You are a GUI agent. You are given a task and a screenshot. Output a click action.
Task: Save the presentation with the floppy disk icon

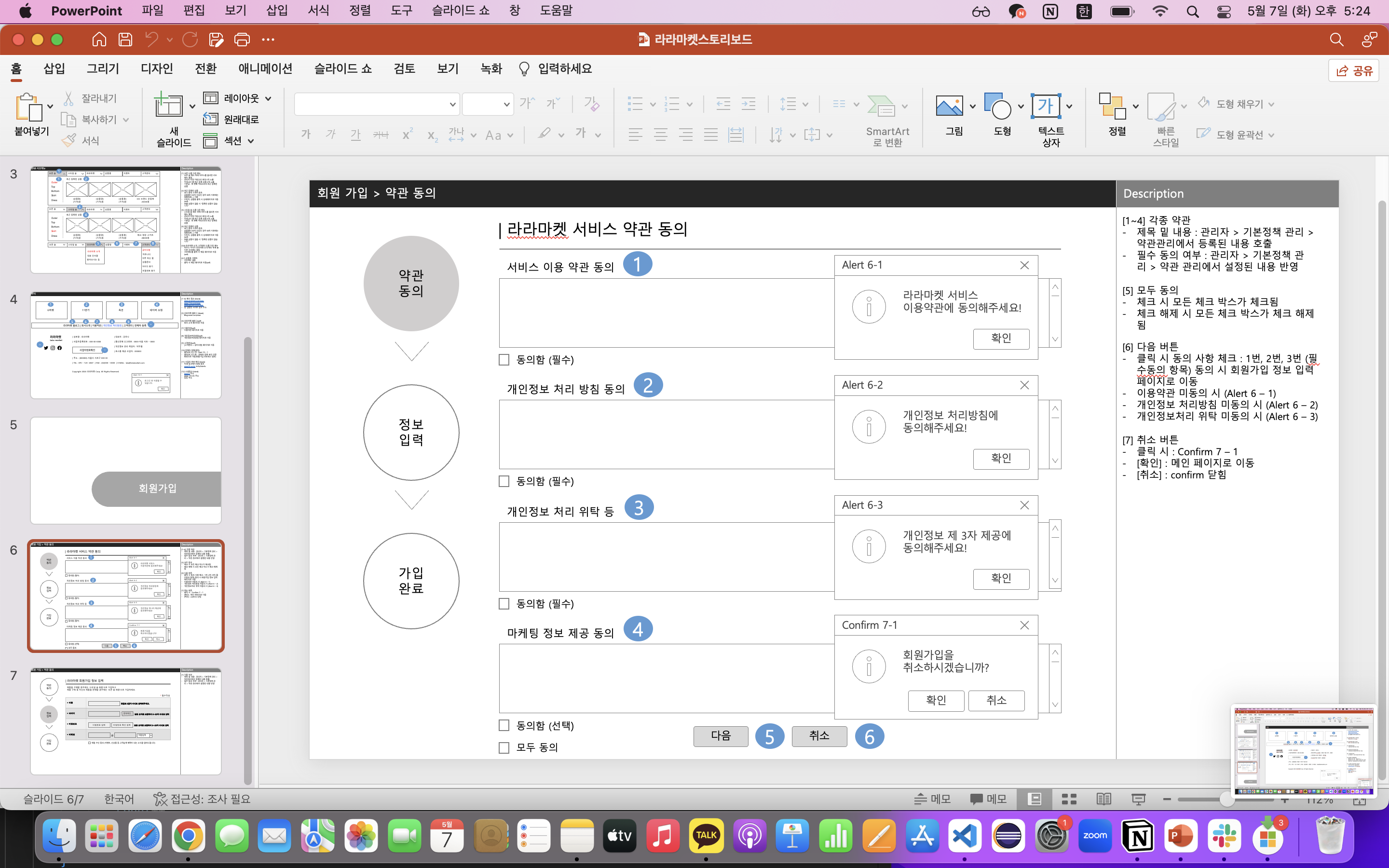tap(125, 39)
